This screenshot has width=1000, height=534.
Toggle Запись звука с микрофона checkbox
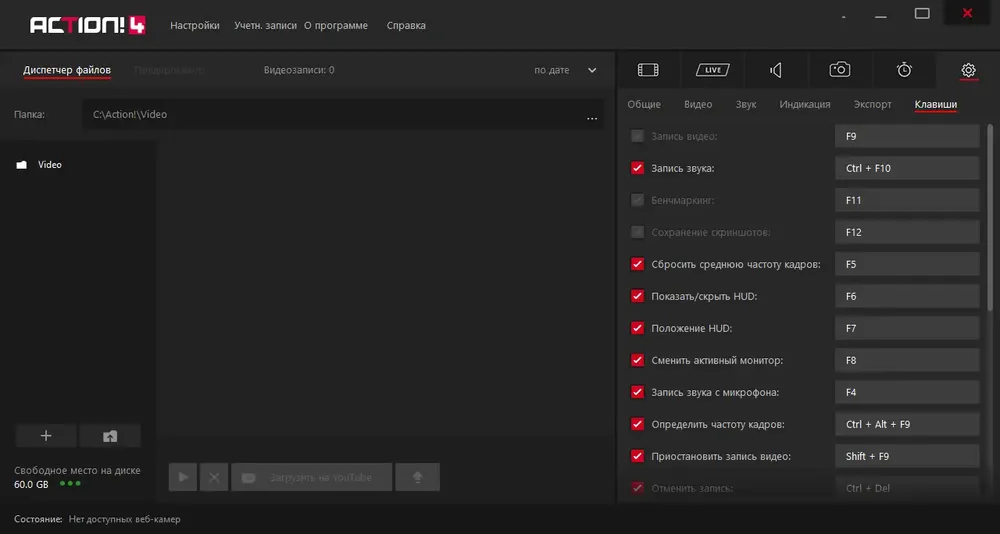tap(637, 392)
